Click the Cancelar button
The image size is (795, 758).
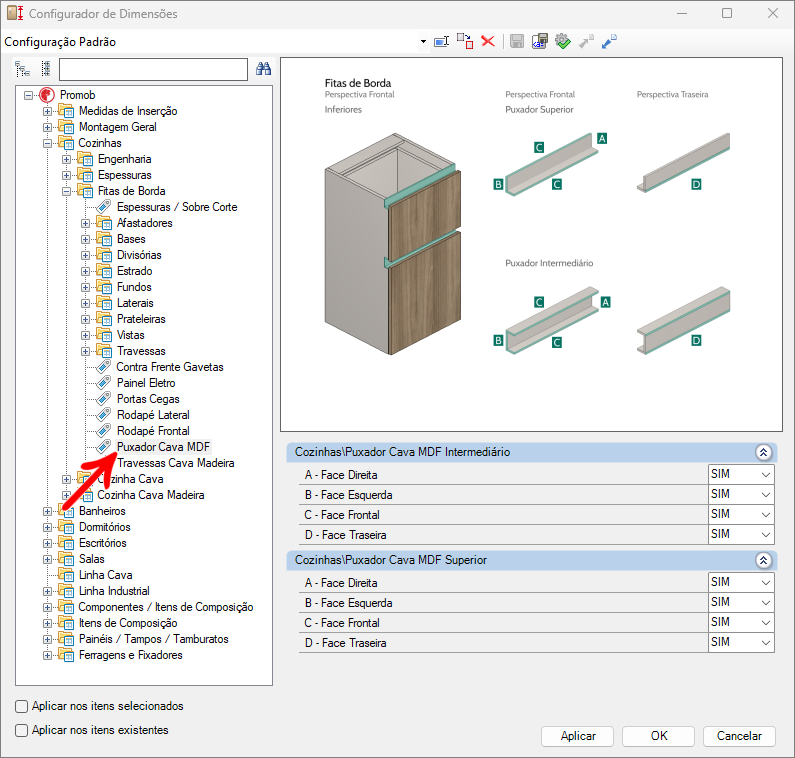739,736
